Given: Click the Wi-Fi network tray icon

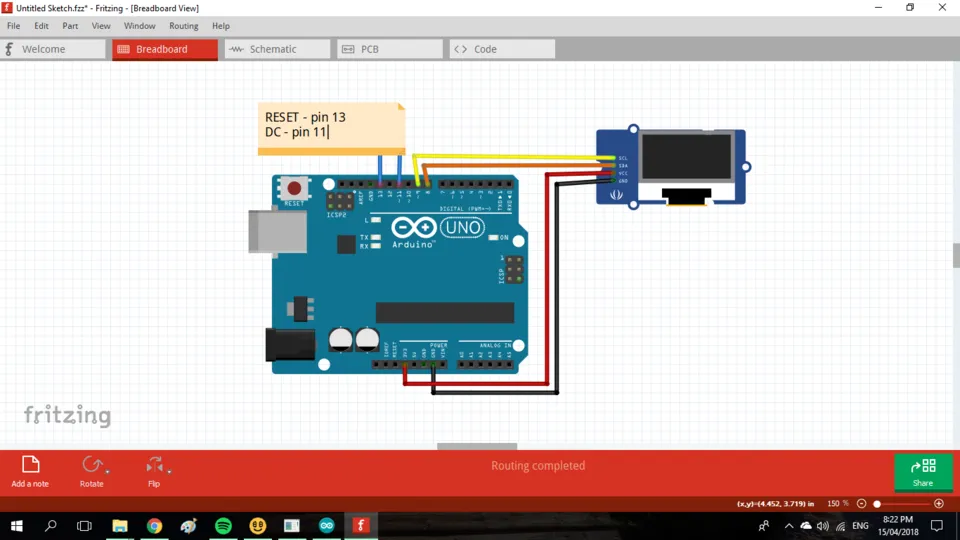Looking at the screenshot, I should pos(841,526).
